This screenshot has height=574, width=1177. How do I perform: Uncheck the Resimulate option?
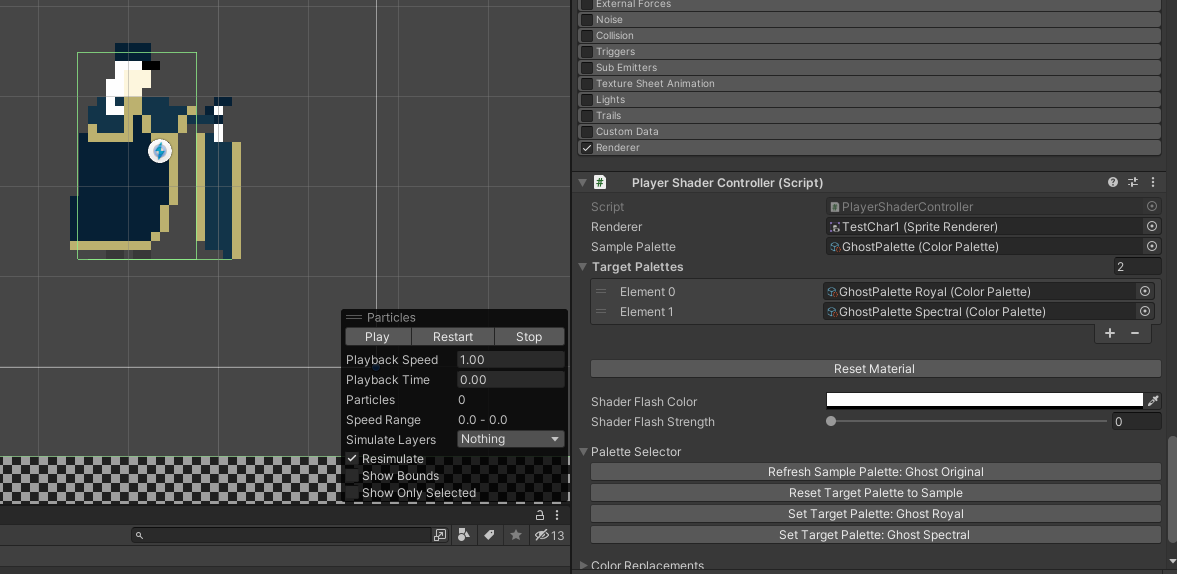[352, 459]
